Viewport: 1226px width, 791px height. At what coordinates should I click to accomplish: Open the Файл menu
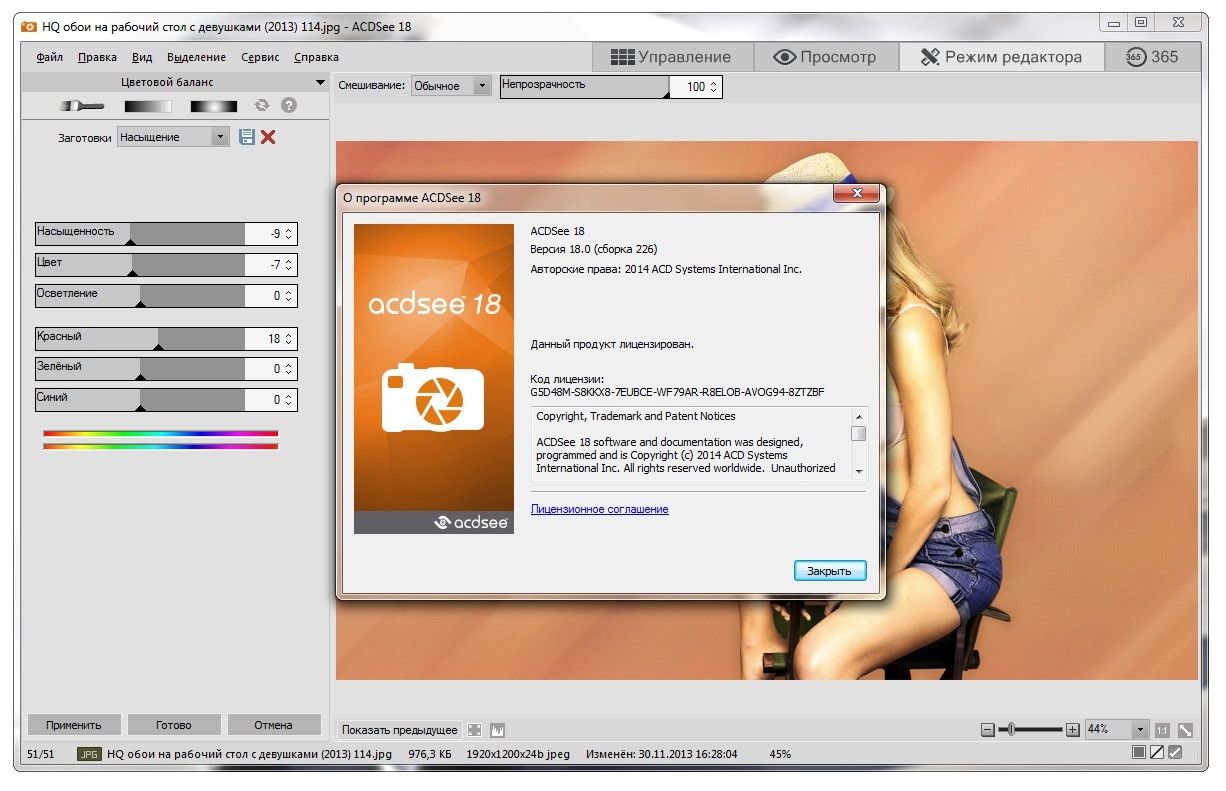coord(50,58)
